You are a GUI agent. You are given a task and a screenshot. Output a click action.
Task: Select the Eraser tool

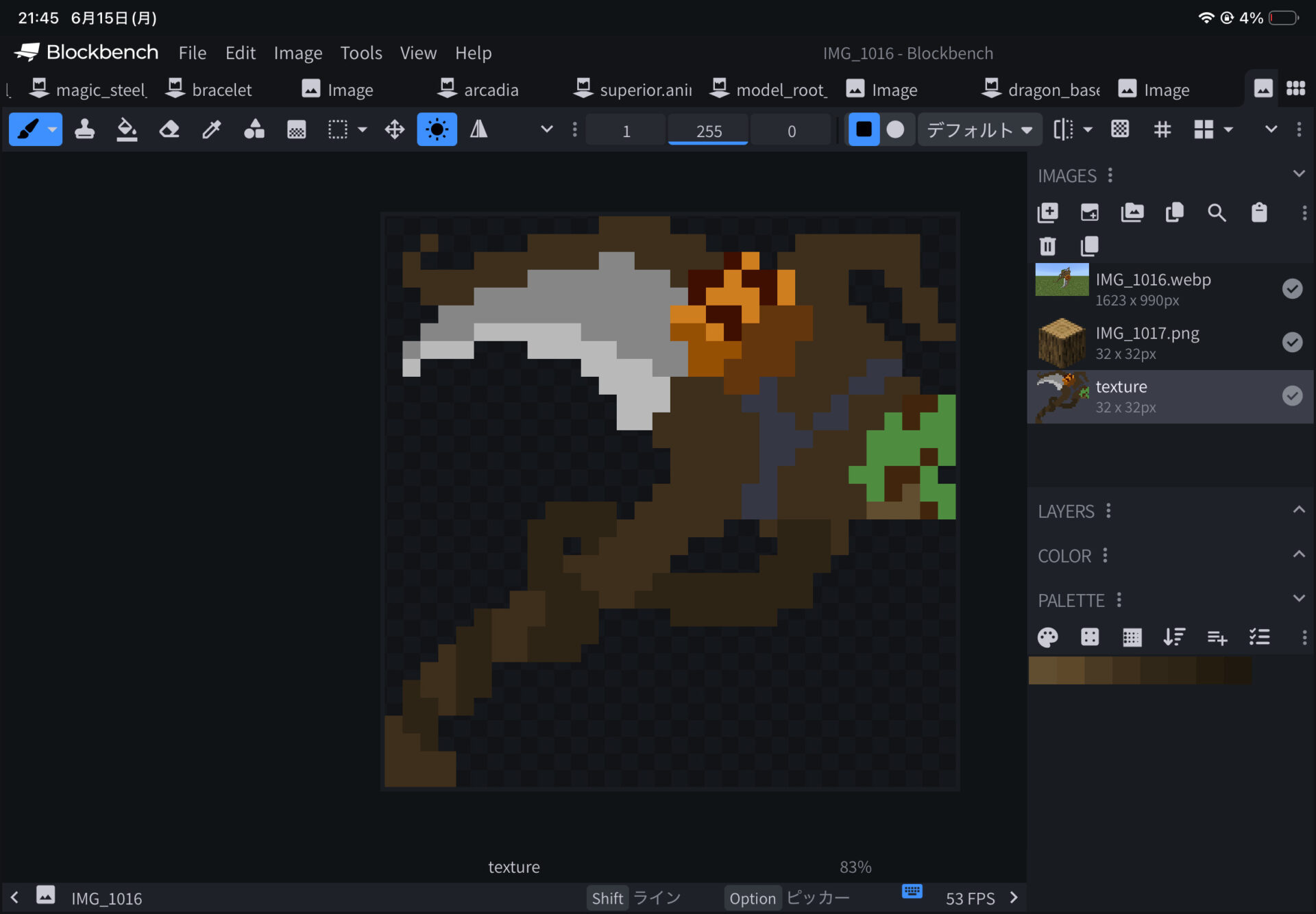pos(169,129)
